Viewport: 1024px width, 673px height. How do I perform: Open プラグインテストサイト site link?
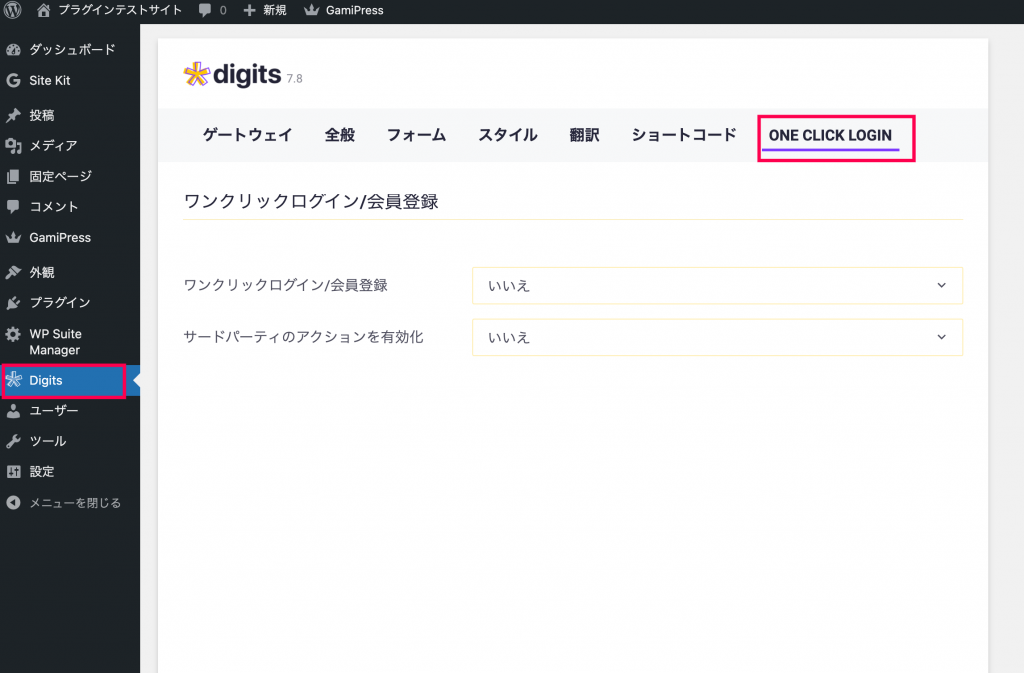(x=120, y=10)
